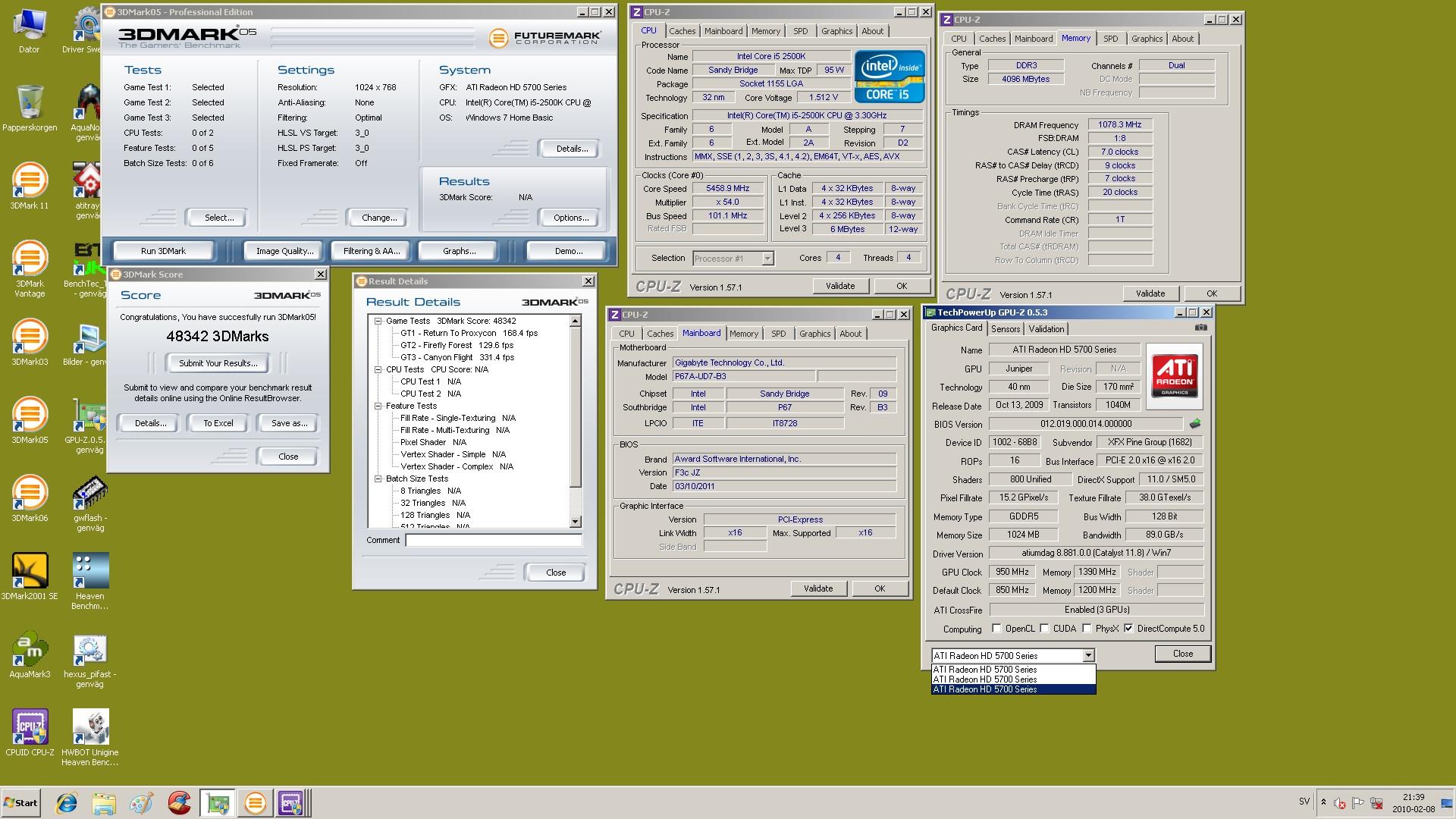The image size is (1456, 819).
Task: Click Action Center flag tray icon
Action: 1358,802
